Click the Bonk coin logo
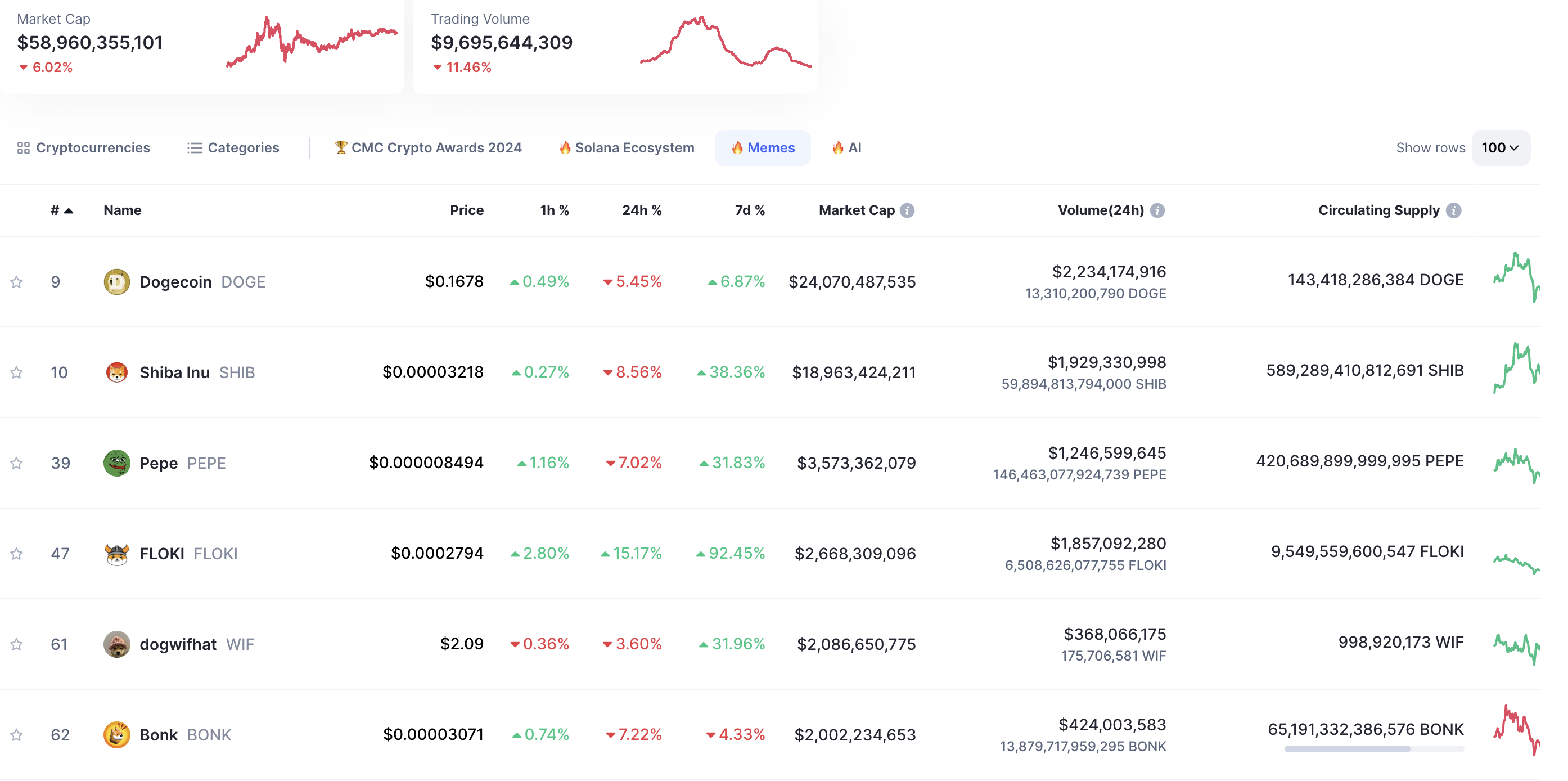 (x=116, y=735)
